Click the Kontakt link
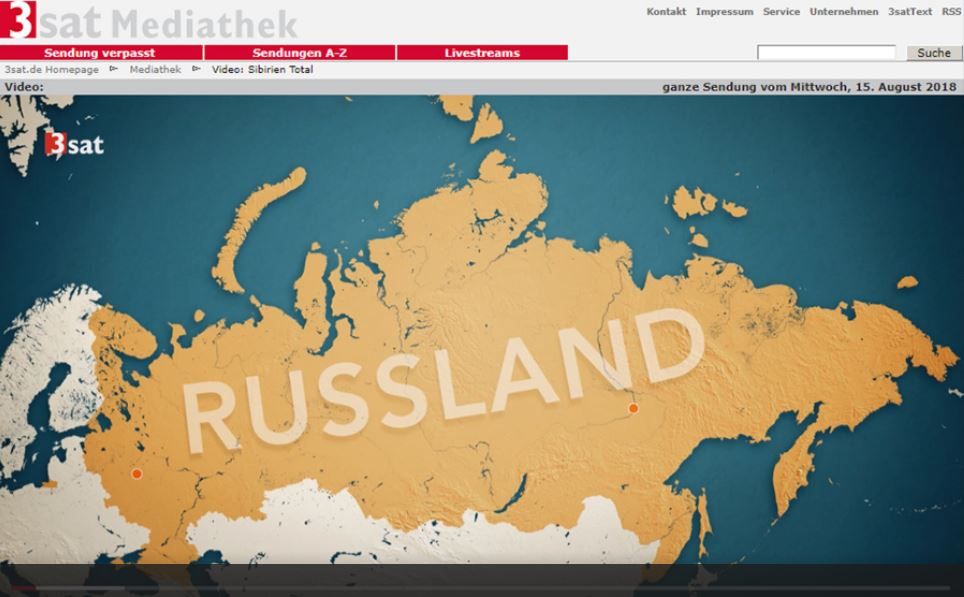The image size is (964, 597). (x=666, y=12)
